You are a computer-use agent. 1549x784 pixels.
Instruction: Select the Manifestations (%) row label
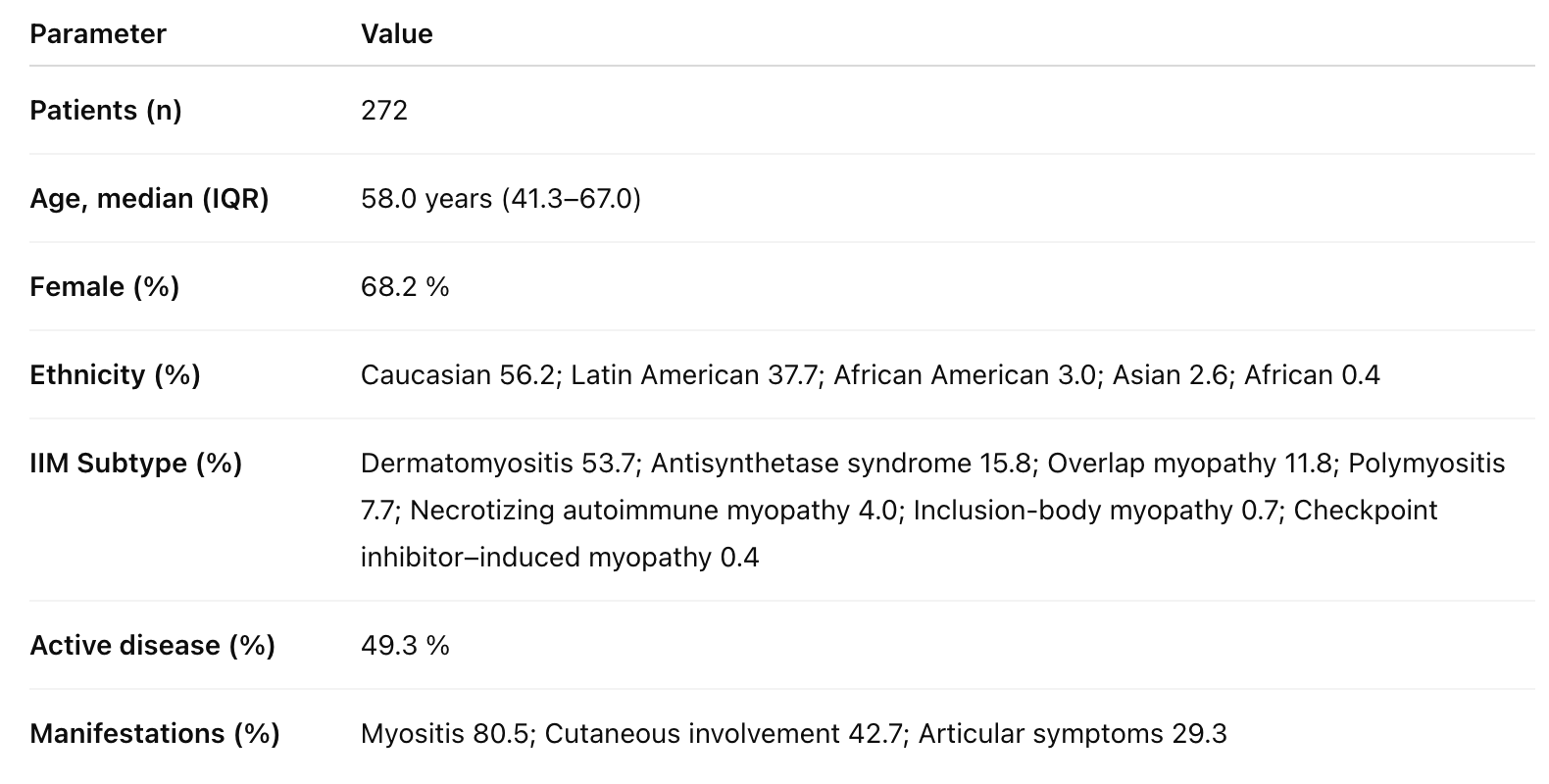(x=155, y=734)
